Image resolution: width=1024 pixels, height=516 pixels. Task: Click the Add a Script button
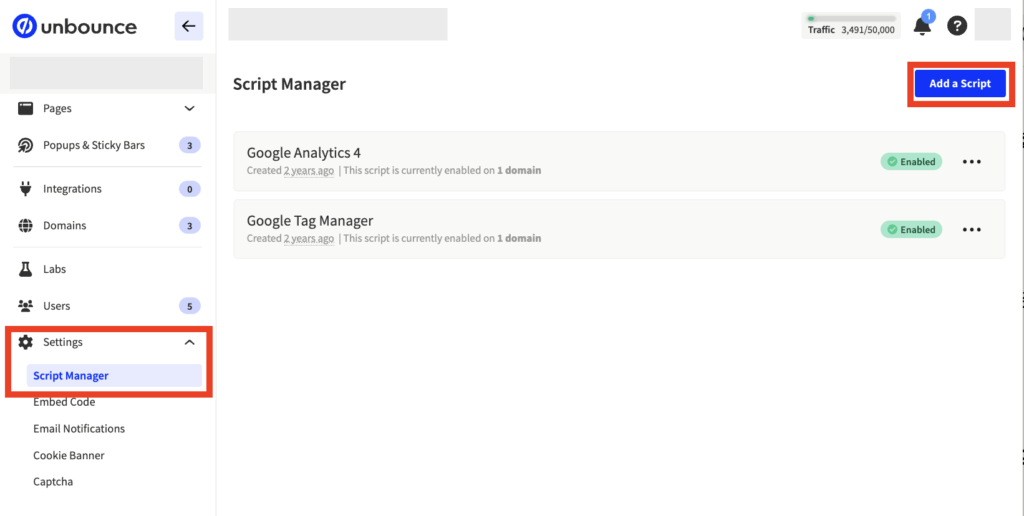click(x=959, y=84)
